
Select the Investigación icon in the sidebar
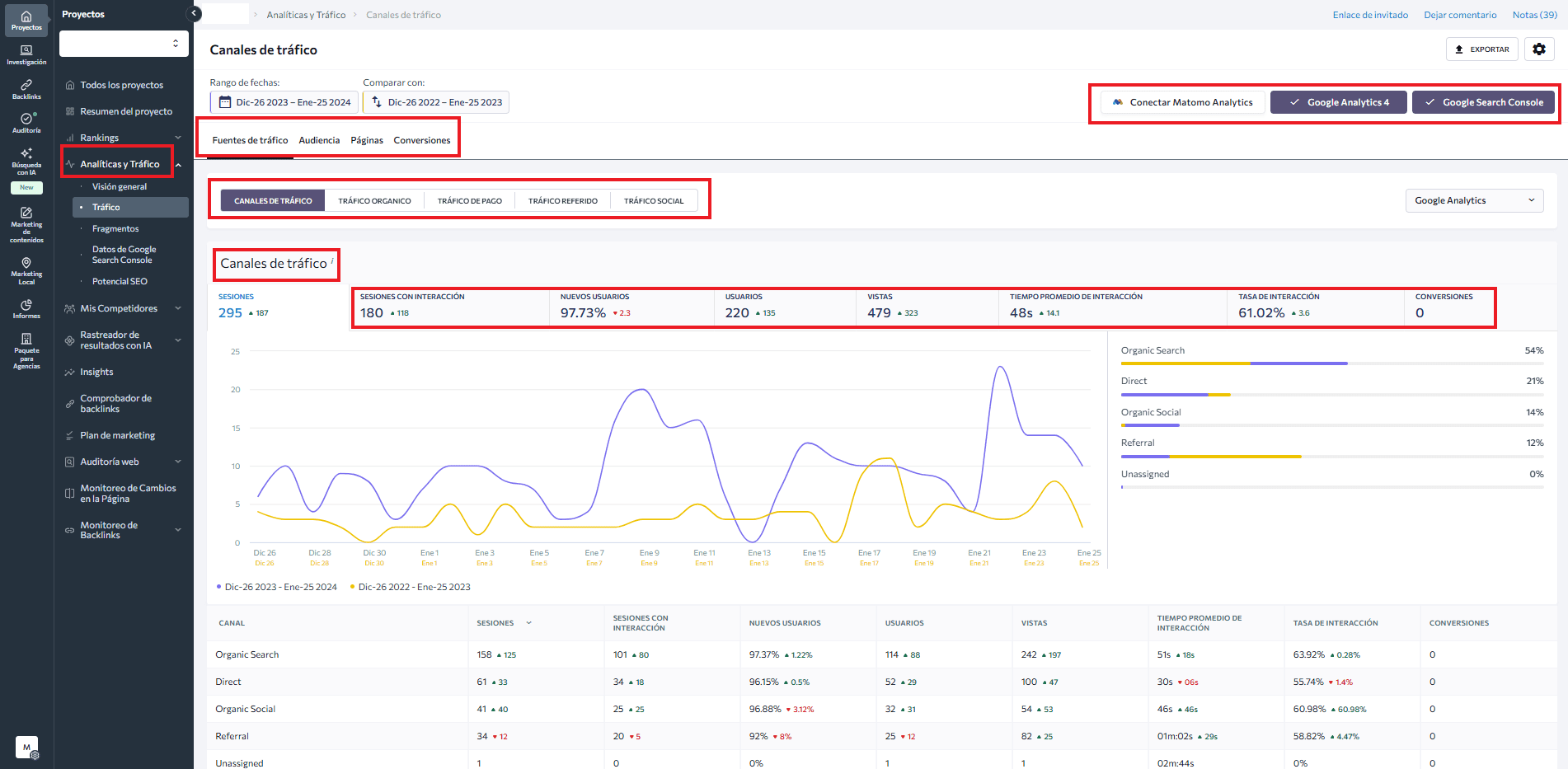tap(26, 51)
